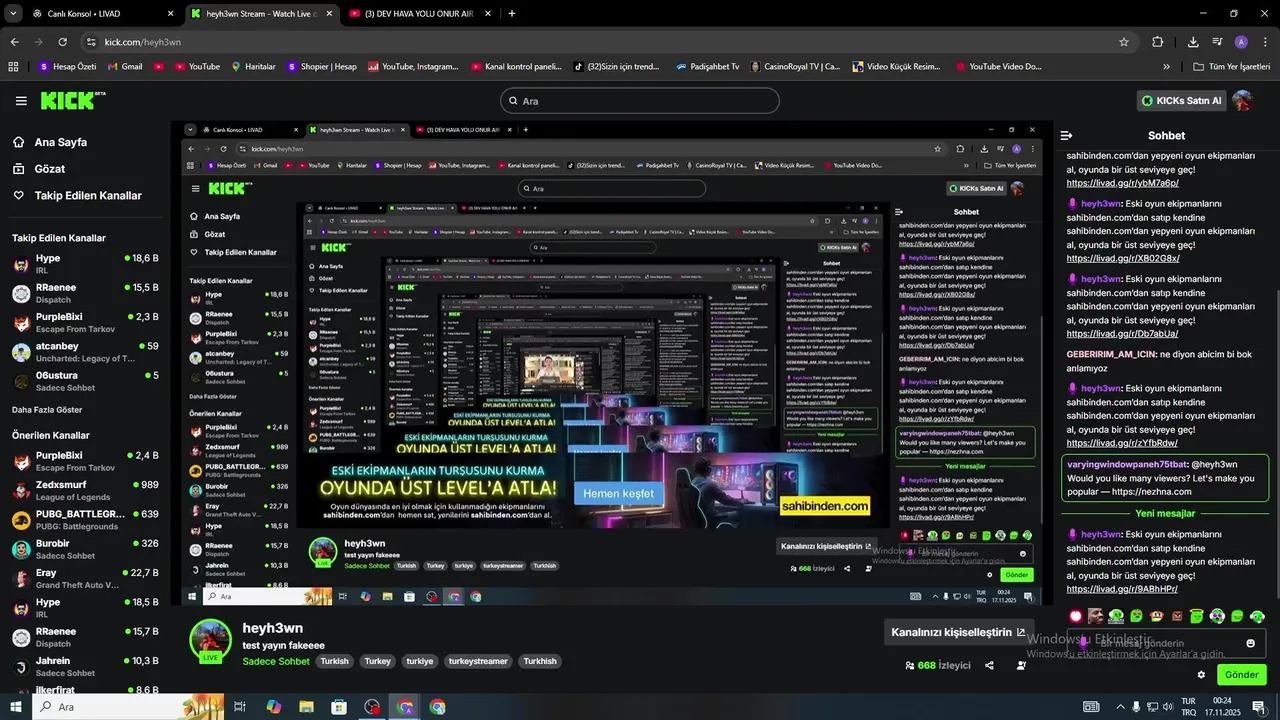
Task: Click the KICK logo
Action: (72, 100)
